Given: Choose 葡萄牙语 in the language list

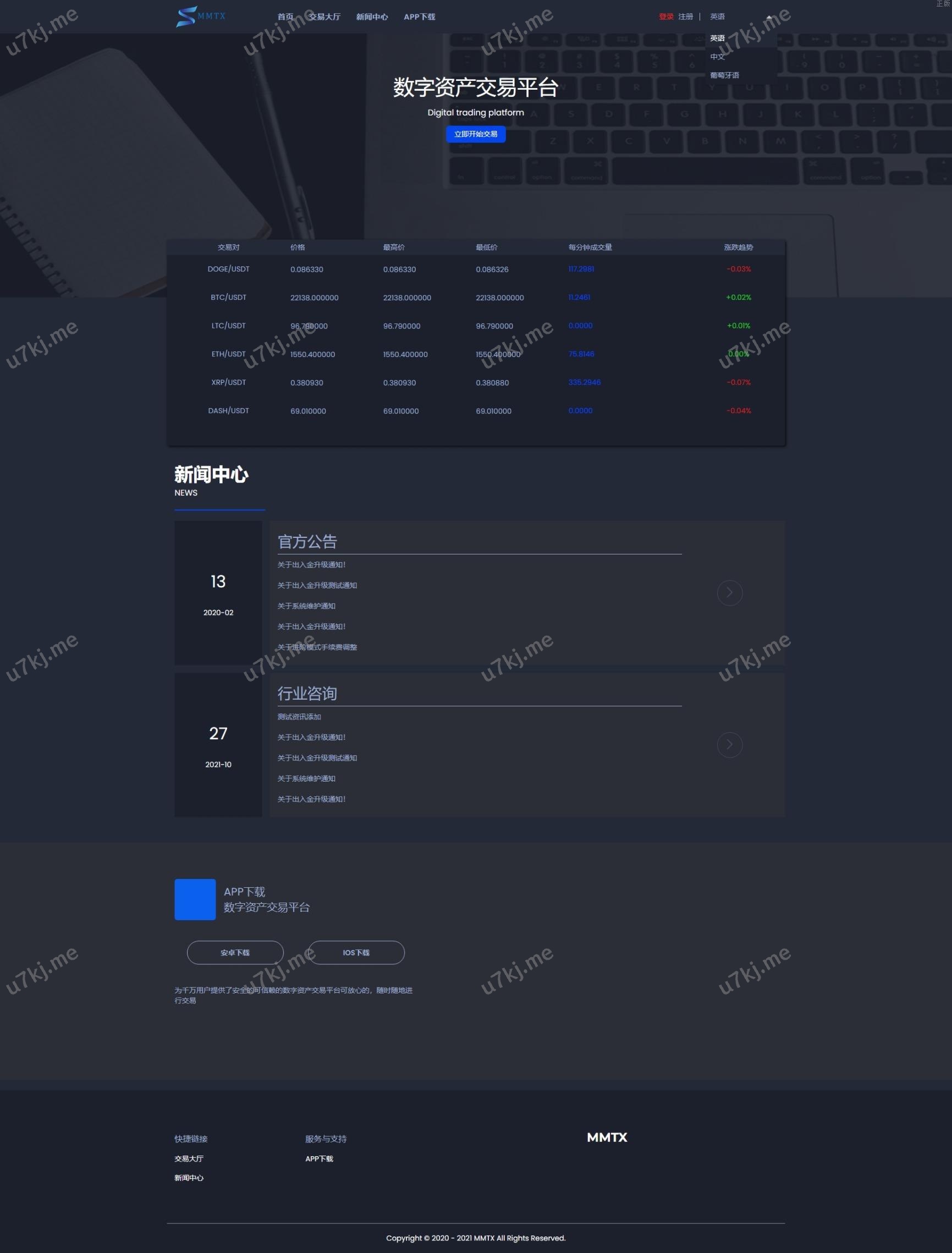Looking at the screenshot, I should coord(724,75).
